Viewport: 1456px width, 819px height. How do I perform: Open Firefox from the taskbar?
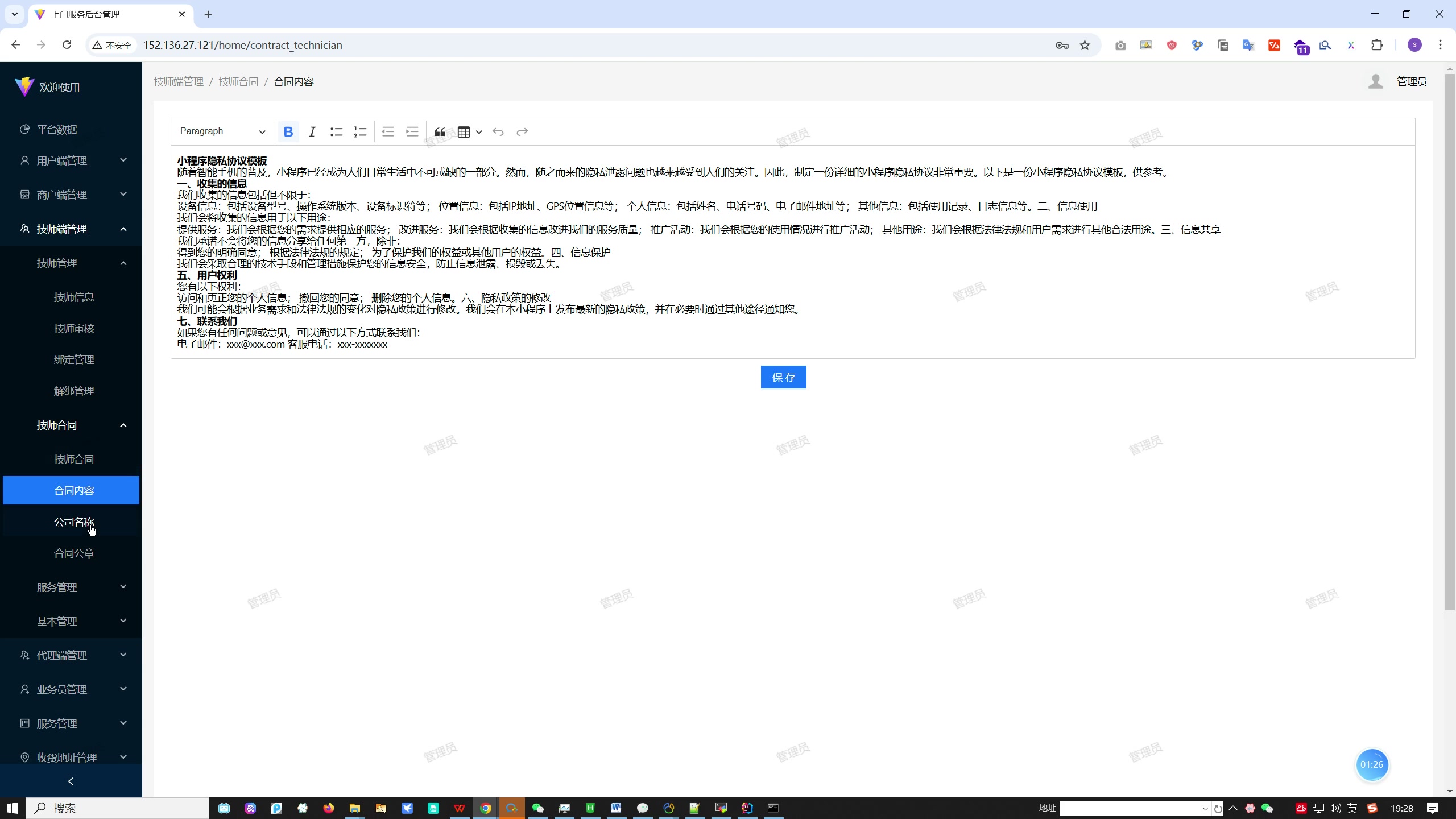tap(329, 808)
